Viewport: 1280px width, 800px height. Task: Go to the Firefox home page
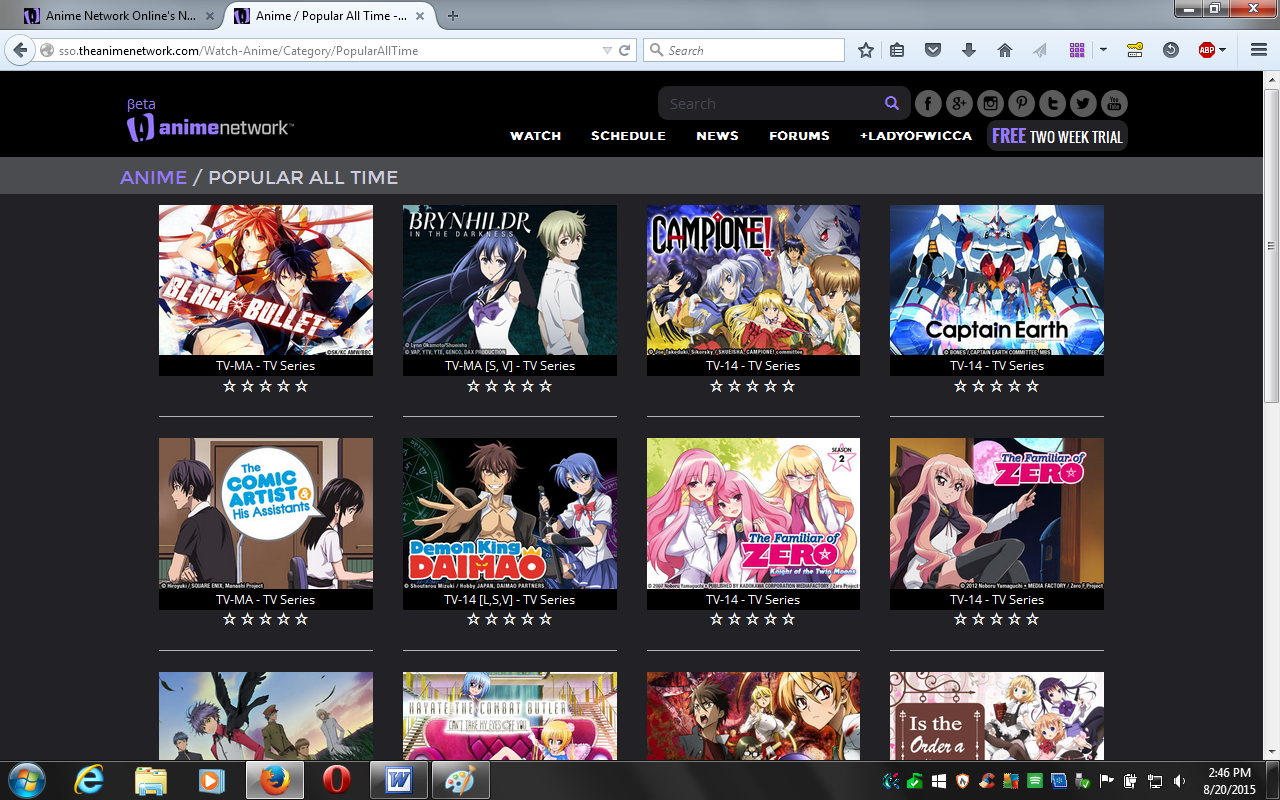point(1005,50)
